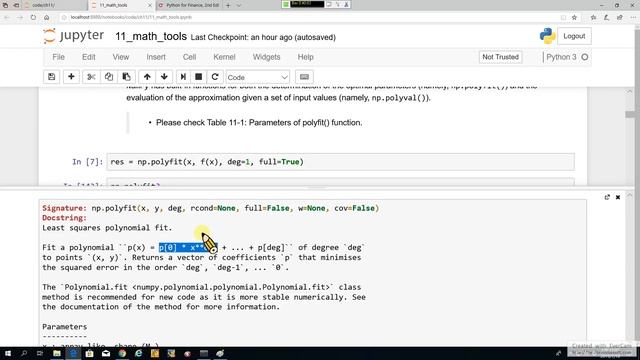Open the Widgets menu

point(267,57)
